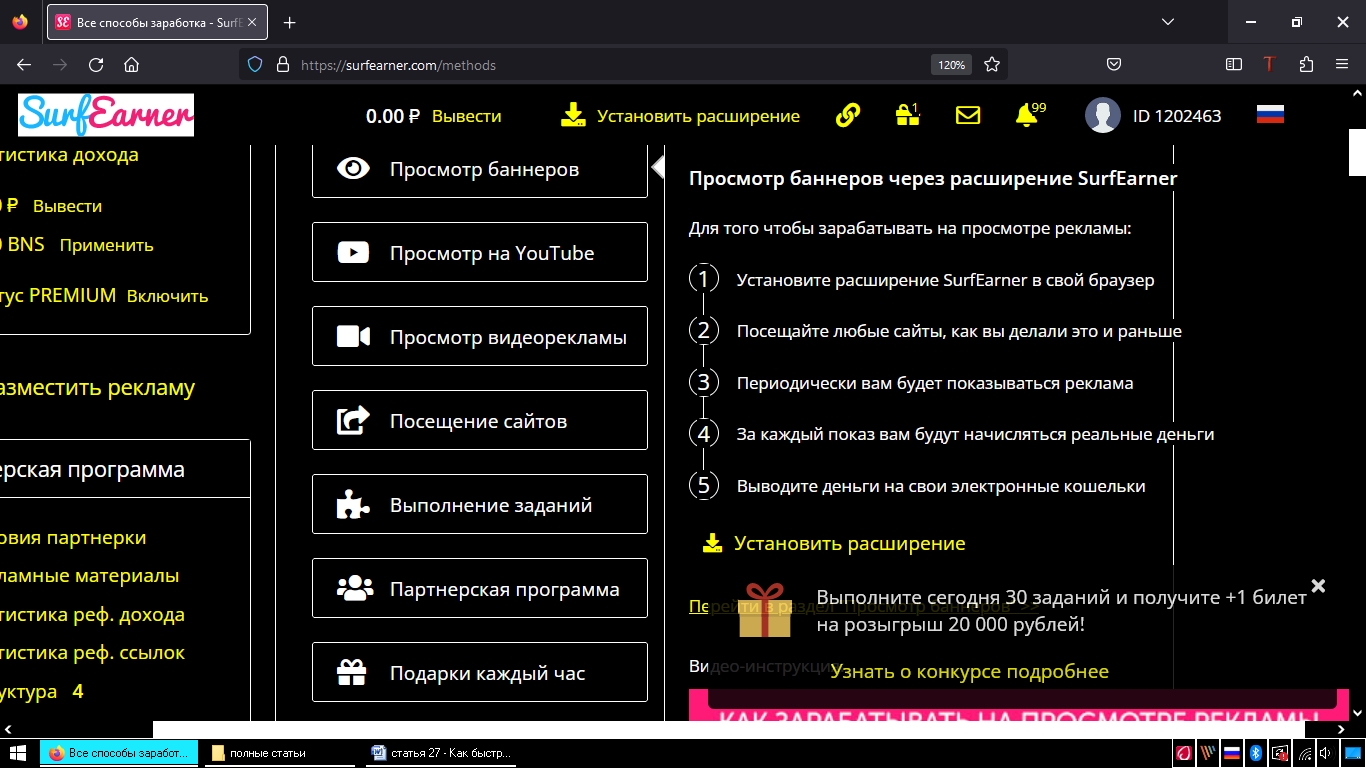This screenshot has height=768, width=1366.
Task: Open the 'Подарки каждый час' menu item
Action: 480,673
